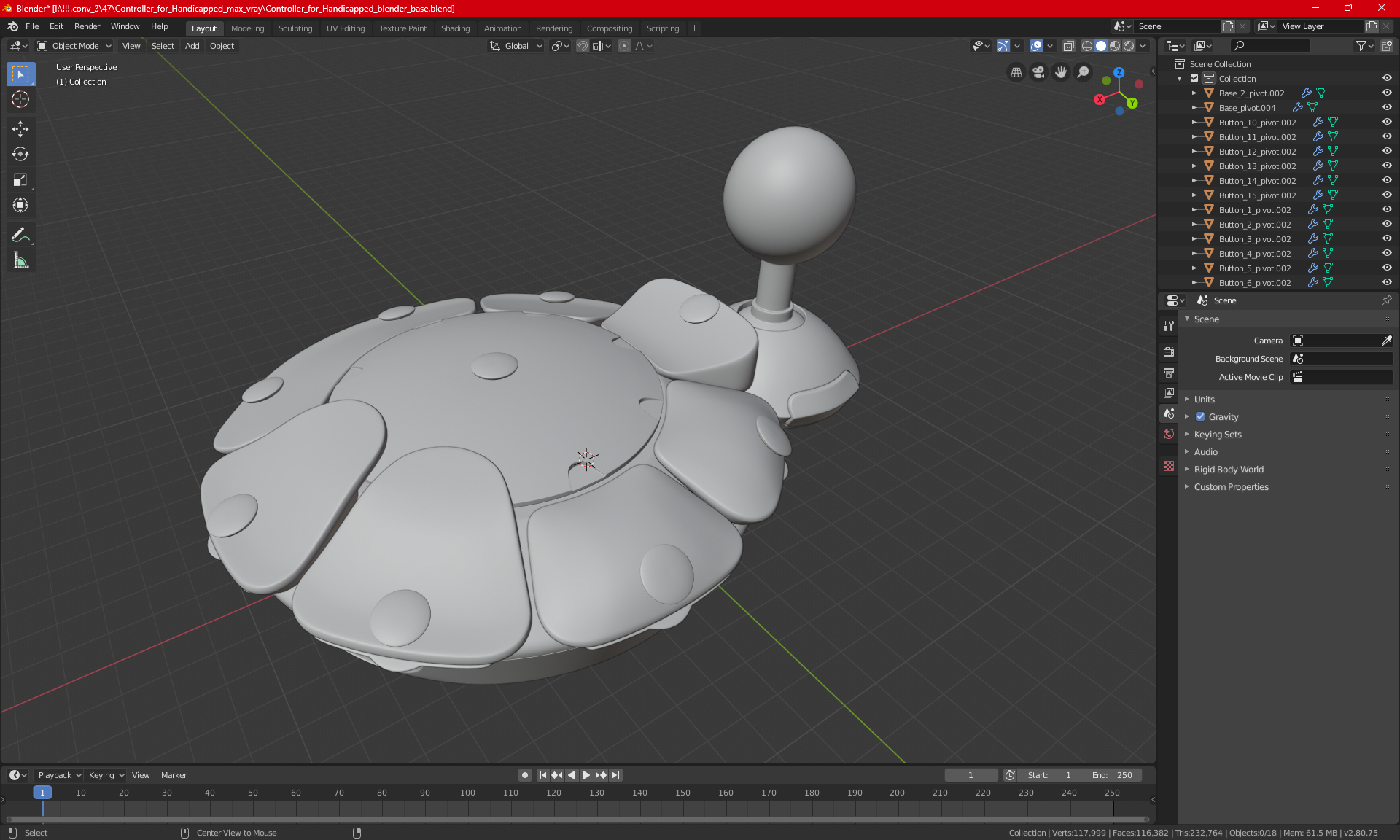Screen dimensions: 1400x840
Task: Expand the Units panel
Action: point(1204,400)
